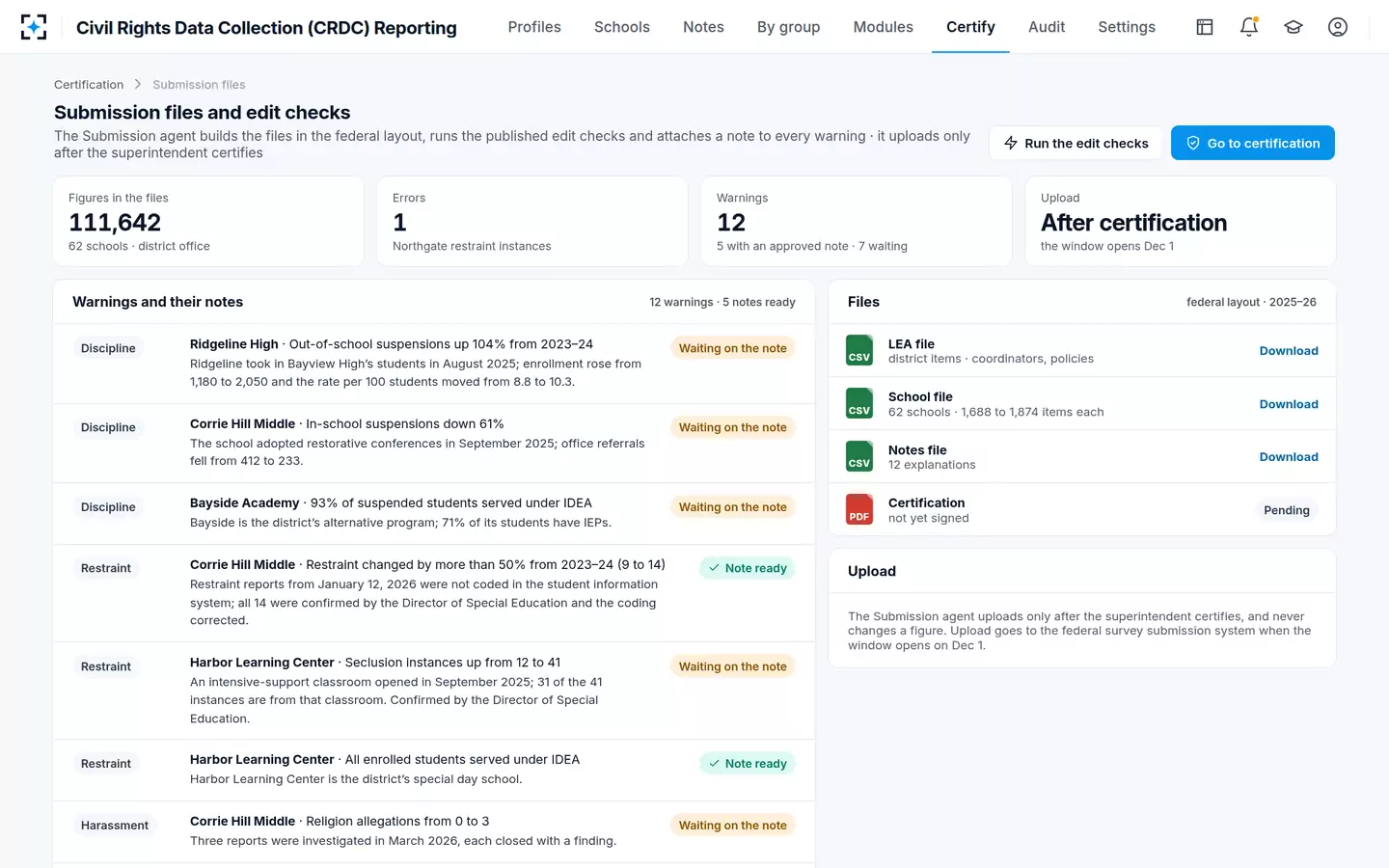The height and width of the screenshot is (868, 1389).
Task: Click the School file CSV icon
Action: tap(859, 404)
